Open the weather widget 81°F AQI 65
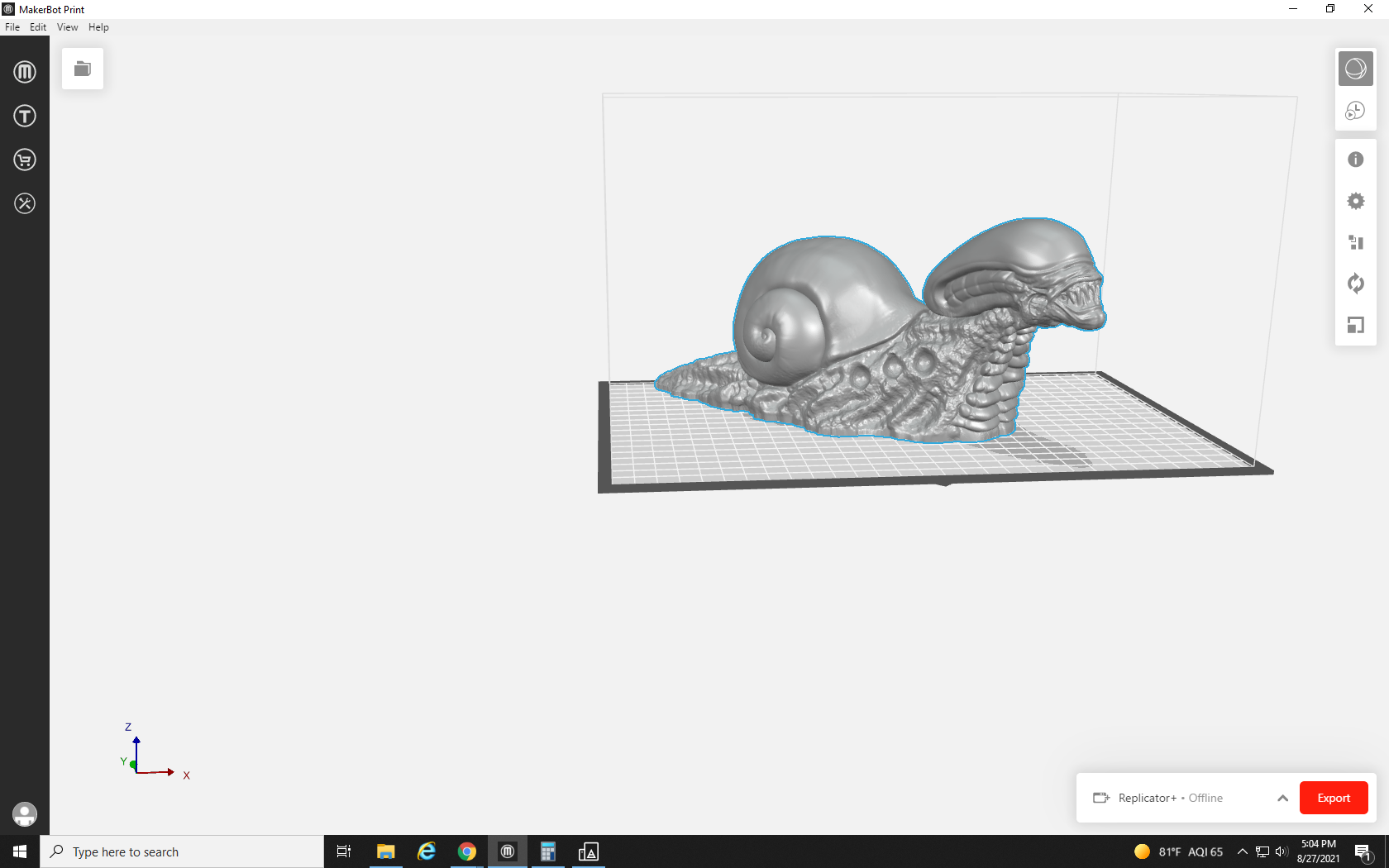Viewport: 1389px width, 868px height. pyautogui.click(x=1178, y=851)
